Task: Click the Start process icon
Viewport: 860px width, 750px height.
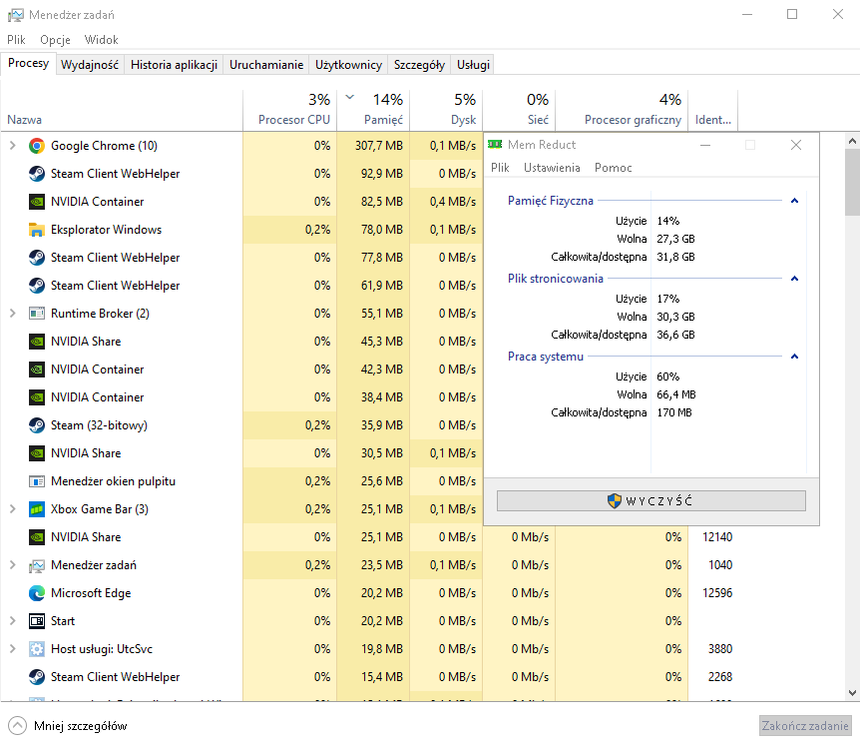Action: (37, 621)
